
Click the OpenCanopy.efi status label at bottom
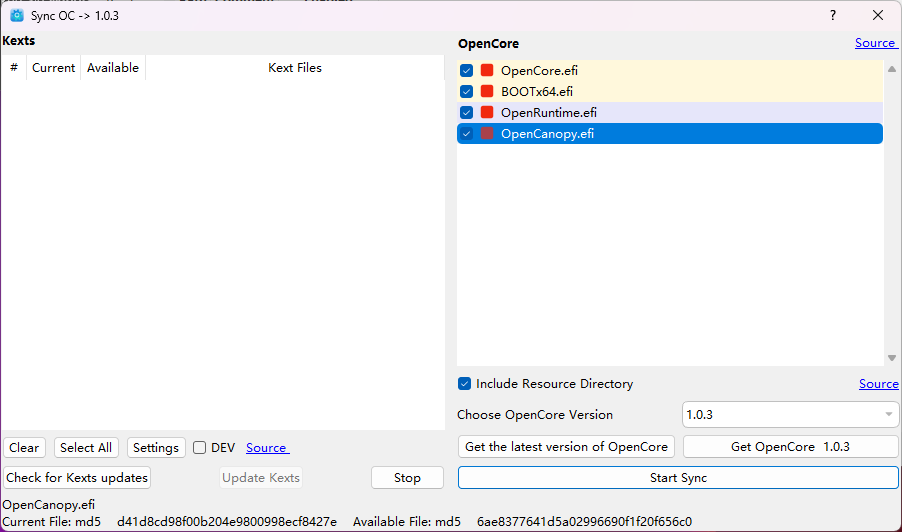(x=49, y=504)
